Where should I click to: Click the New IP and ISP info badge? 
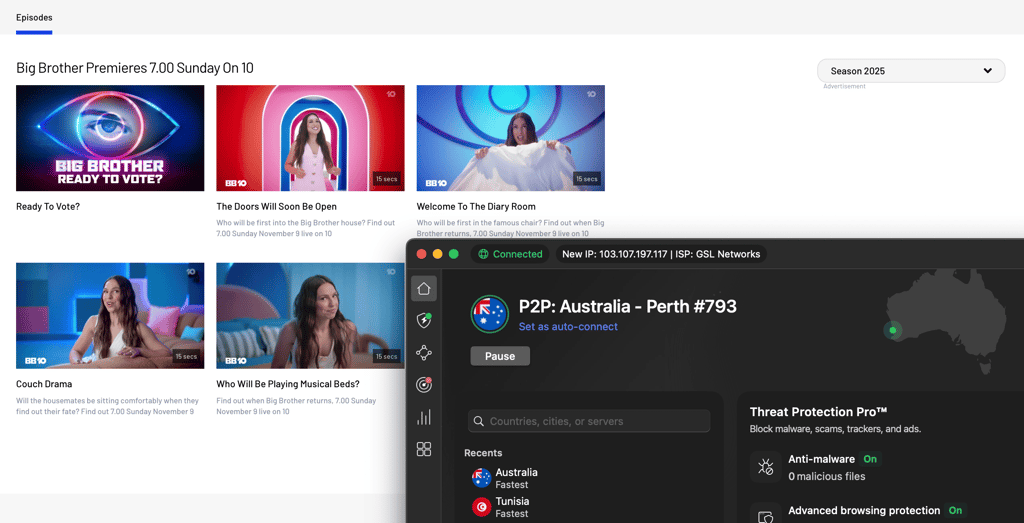click(661, 254)
